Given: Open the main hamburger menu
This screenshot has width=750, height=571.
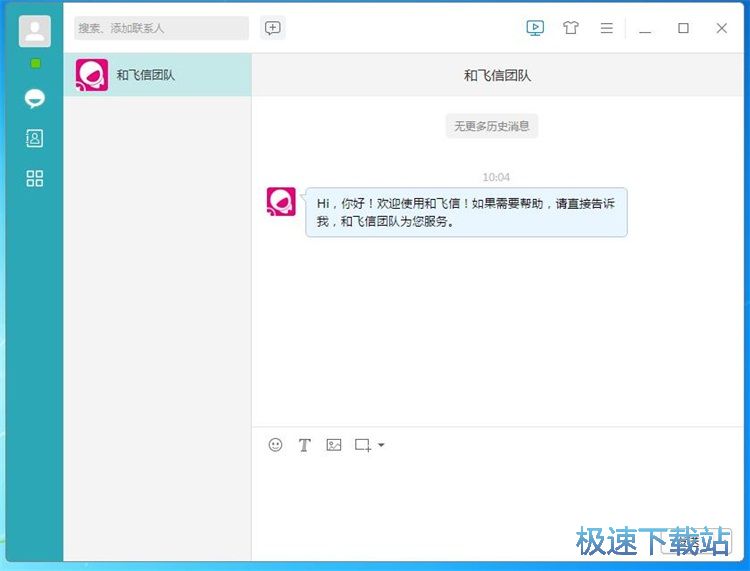Looking at the screenshot, I should [x=606, y=28].
